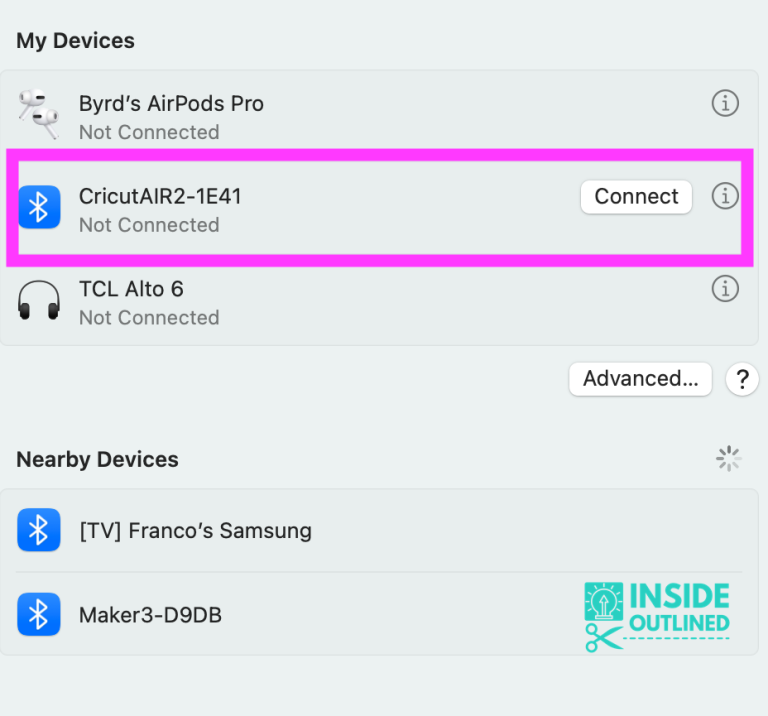Open the TCL Alto 6 info button
The width and height of the screenshot is (768, 716).
pyautogui.click(x=725, y=289)
